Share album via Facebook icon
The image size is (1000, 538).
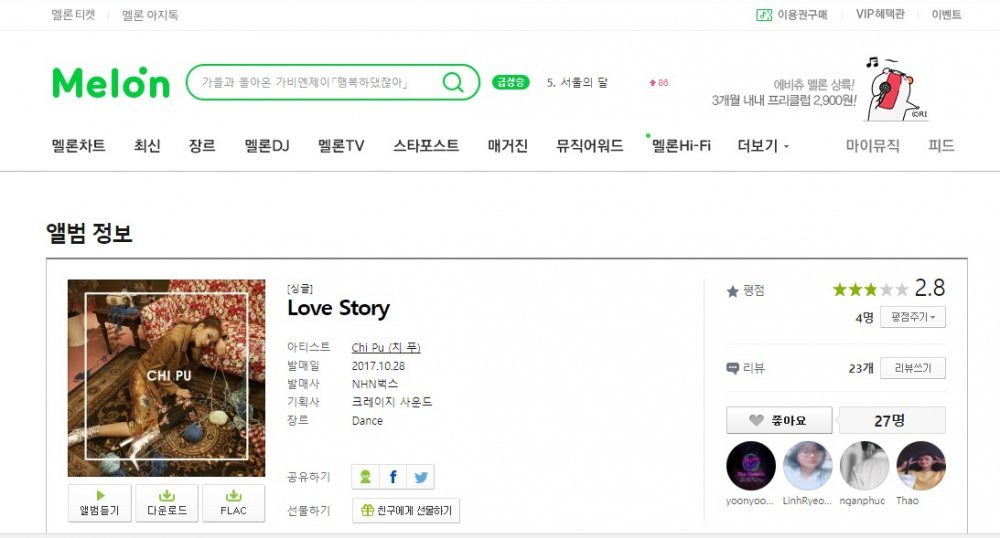(393, 477)
